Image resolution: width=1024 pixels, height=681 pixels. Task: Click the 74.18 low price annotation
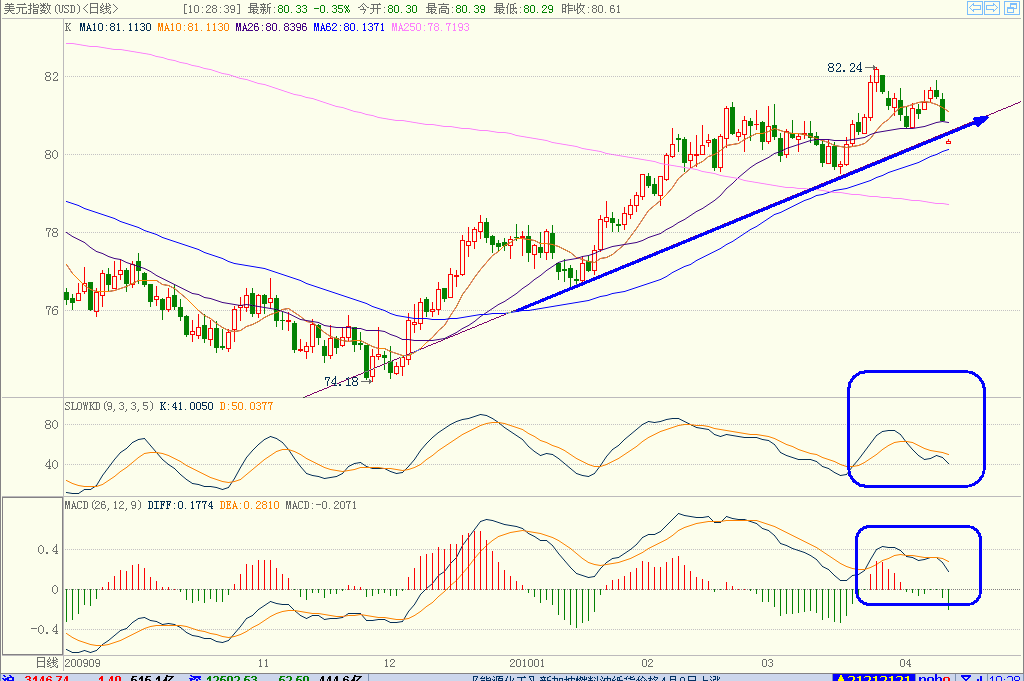[x=341, y=381]
